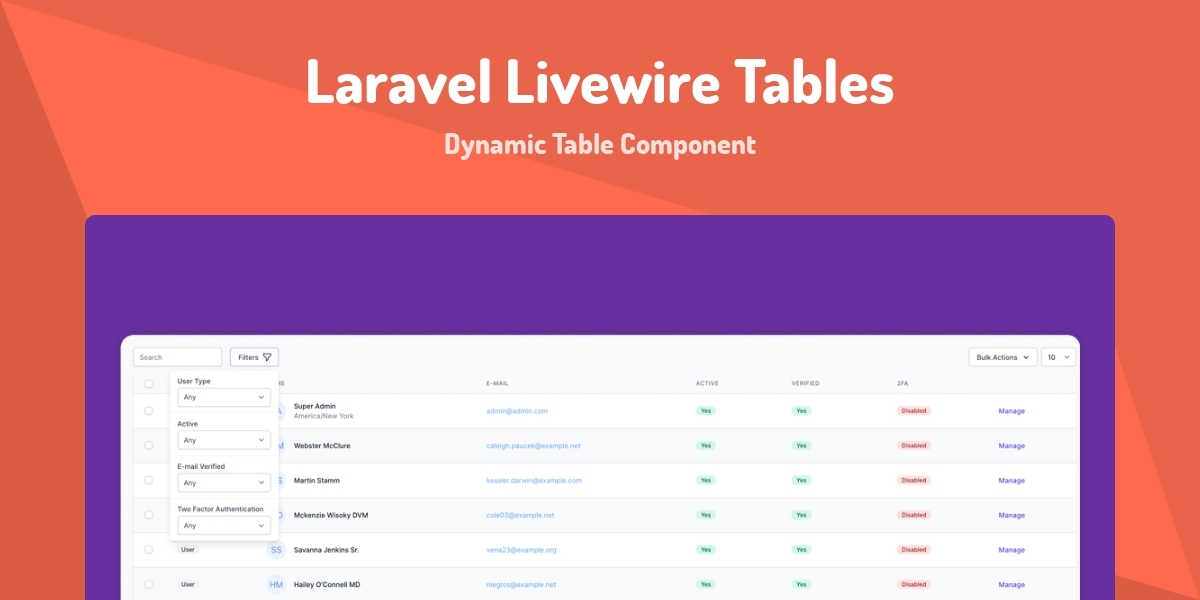The image size is (1200, 600).
Task: Select the header checkbox to mark all rows
Action: pyautogui.click(x=150, y=382)
